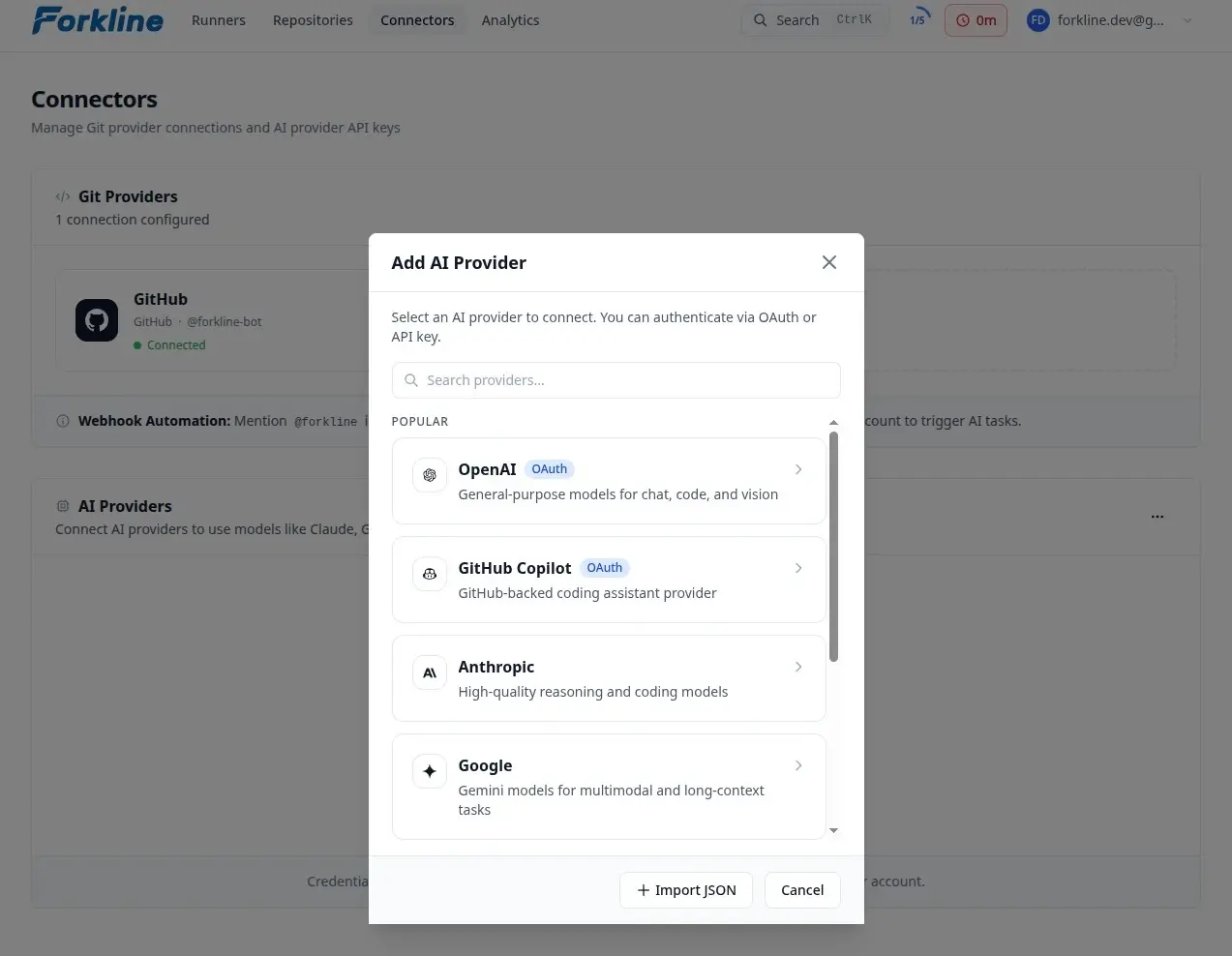
Task: Open the Search box in header
Action: pyautogui.click(x=815, y=20)
